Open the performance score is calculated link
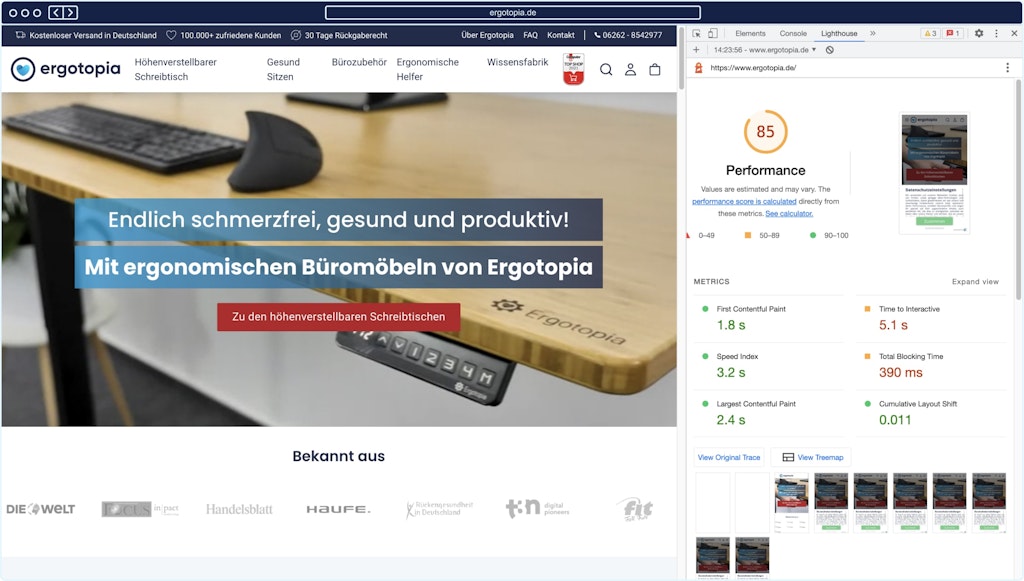1024x581 pixels. click(x=744, y=202)
